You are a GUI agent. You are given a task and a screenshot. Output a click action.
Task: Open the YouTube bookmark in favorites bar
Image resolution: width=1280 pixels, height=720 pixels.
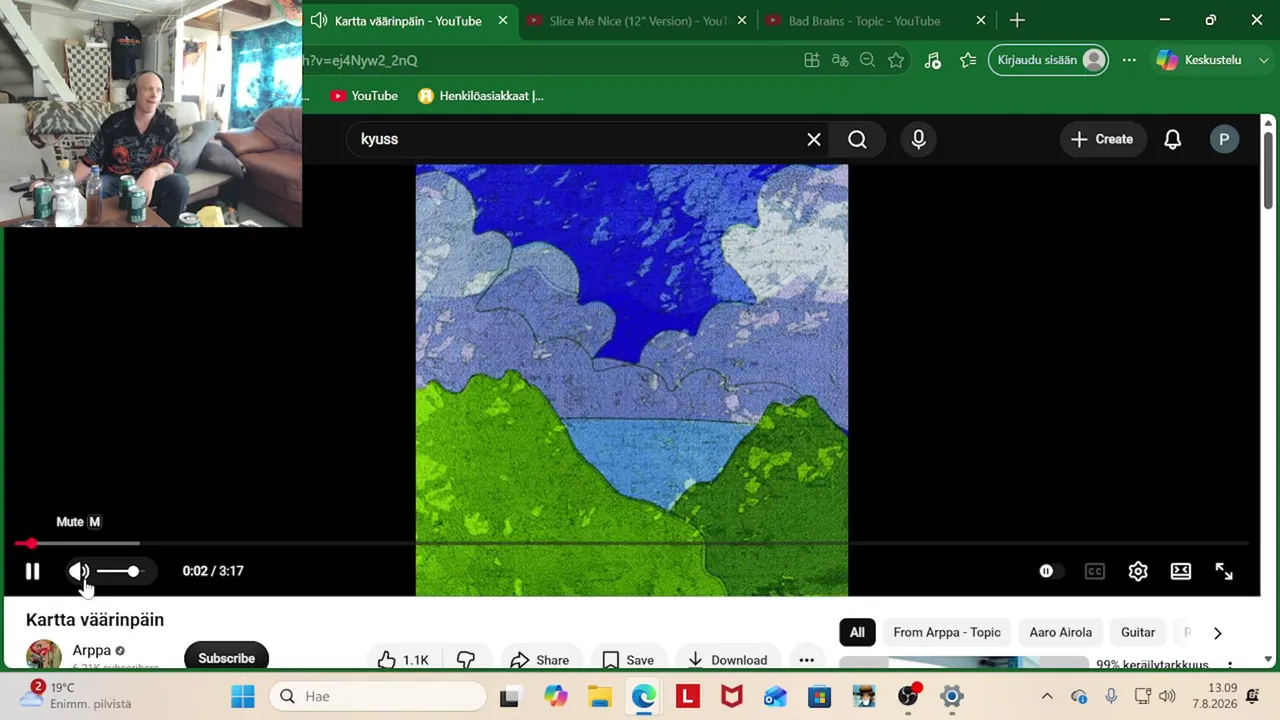tap(364, 96)
